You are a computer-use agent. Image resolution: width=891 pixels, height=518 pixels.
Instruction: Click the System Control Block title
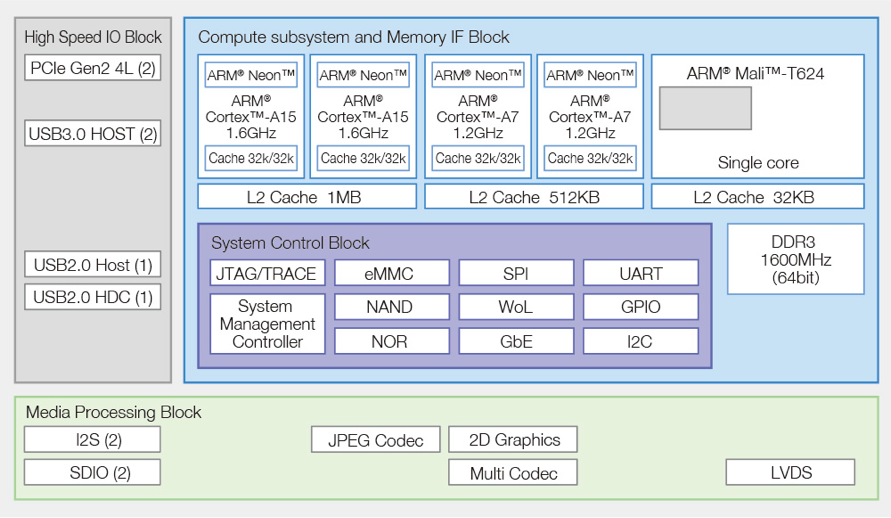pos(290,243)
